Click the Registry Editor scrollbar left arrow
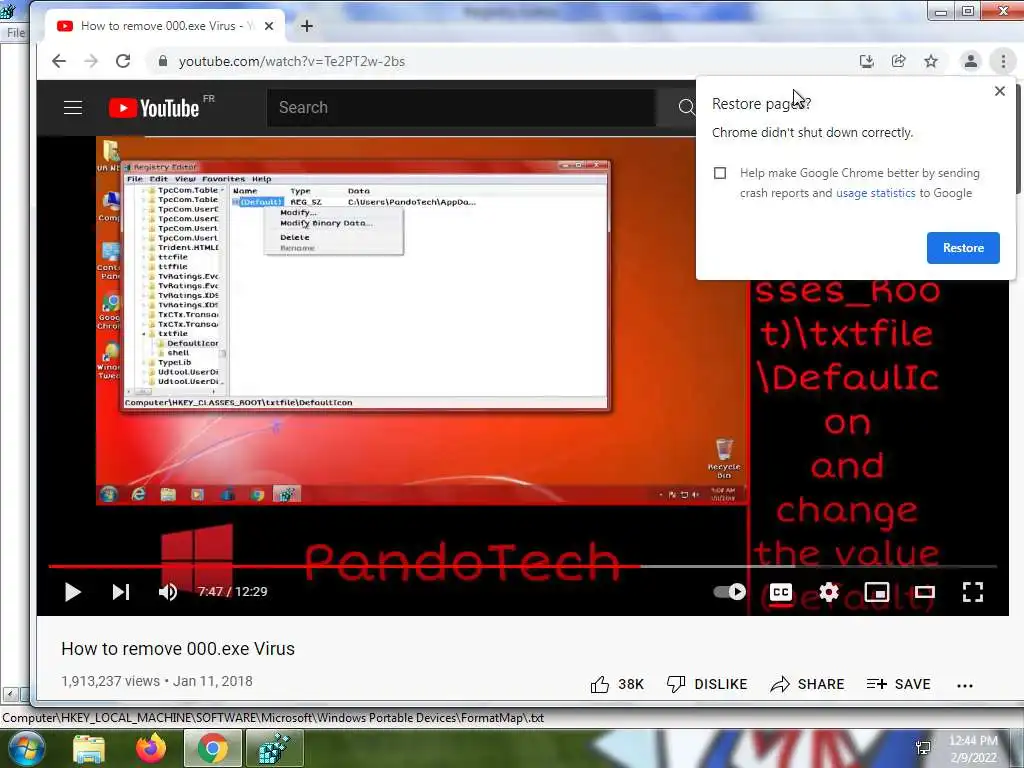1024x768 pixels. click(x=10, y=694)
